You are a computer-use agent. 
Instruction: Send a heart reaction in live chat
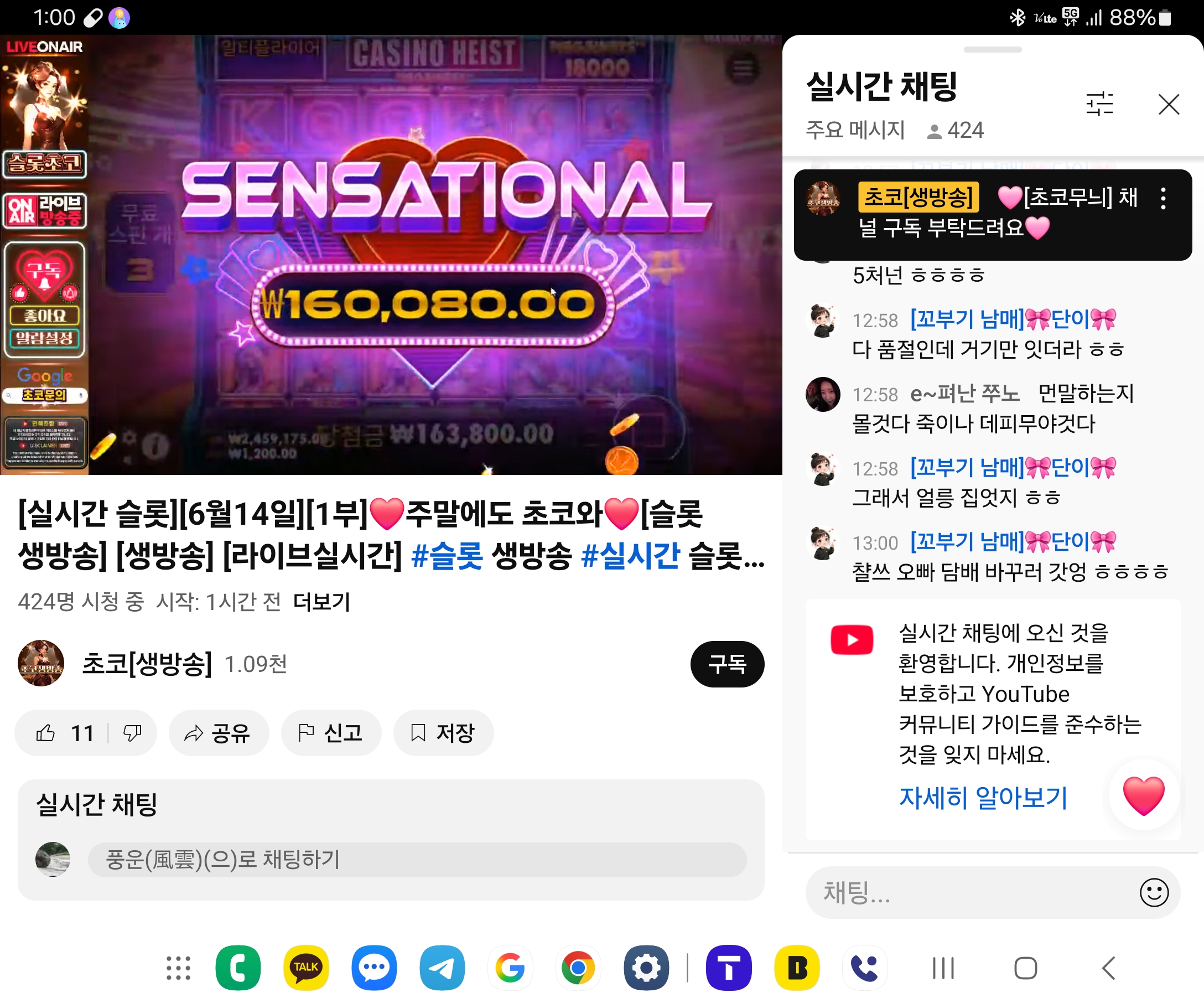click(1143, 795)
